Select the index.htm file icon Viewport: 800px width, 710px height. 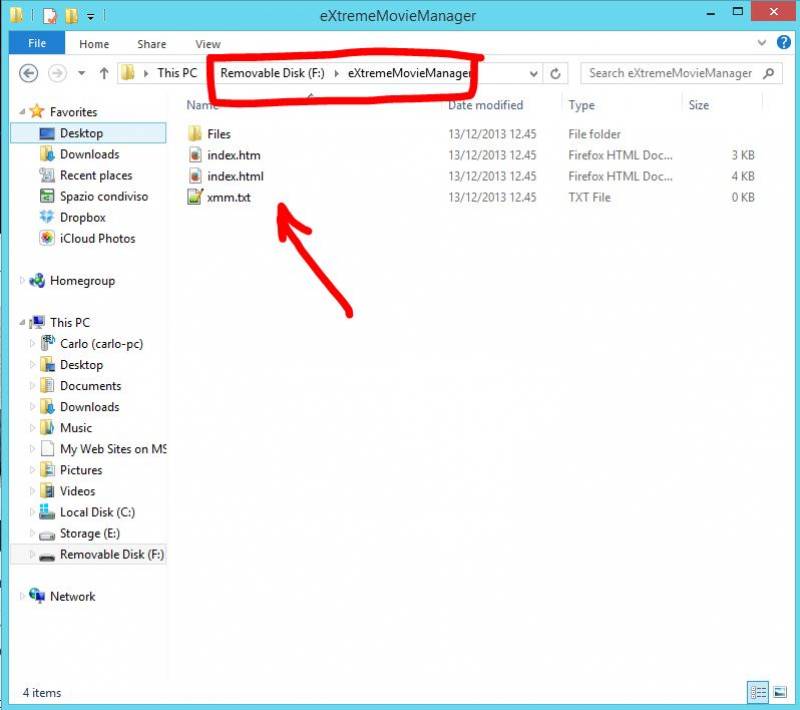click(x=195, y=155)
